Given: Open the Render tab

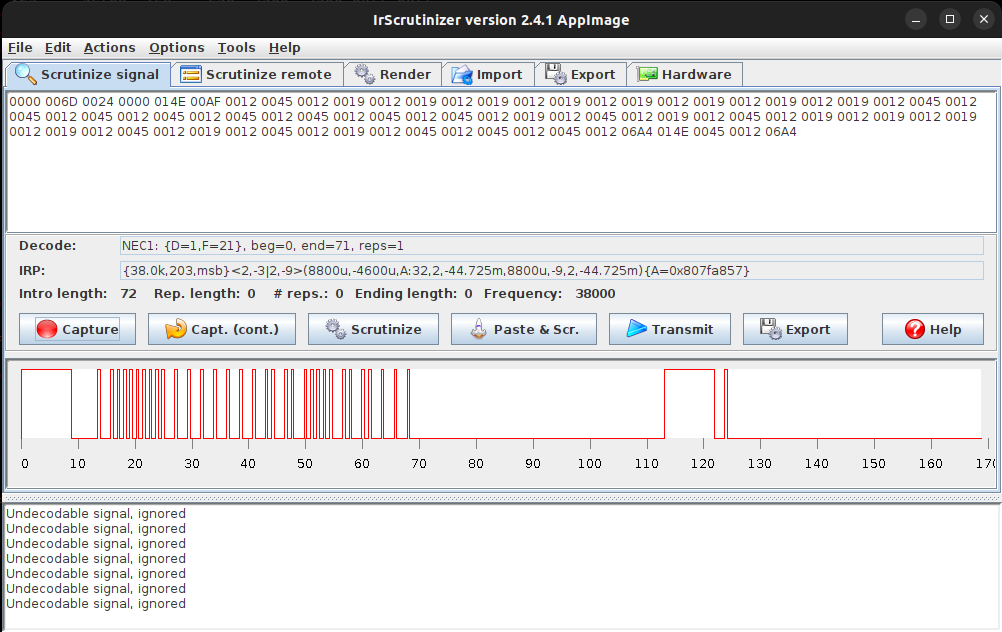Looking at the screenshot, I should coord(392,74).
